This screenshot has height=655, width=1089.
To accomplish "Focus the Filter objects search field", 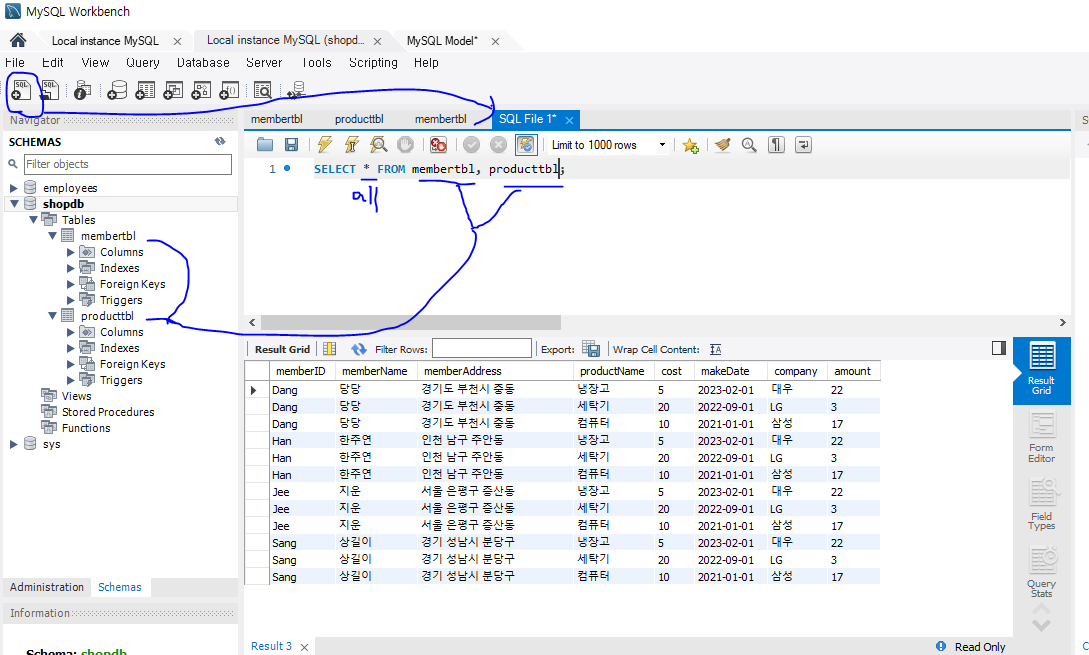I will [x=128, y=164].
